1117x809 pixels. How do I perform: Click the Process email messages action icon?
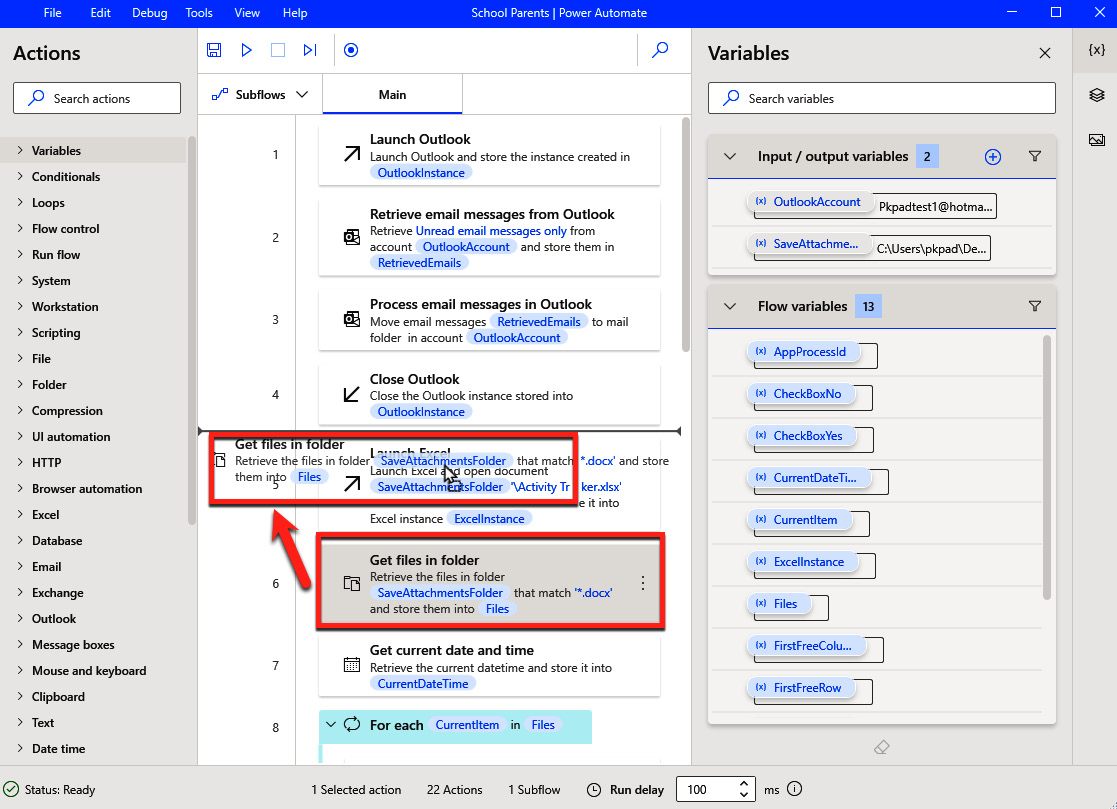point(352,319)
